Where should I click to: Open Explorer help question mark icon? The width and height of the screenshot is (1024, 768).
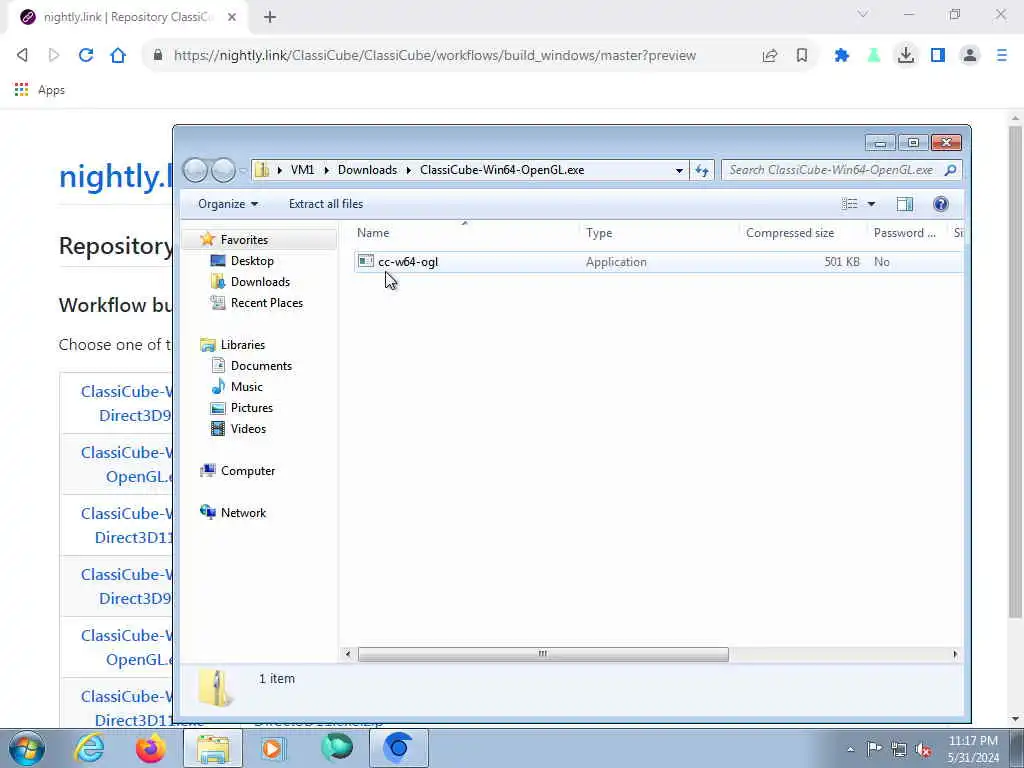point(940,204)
